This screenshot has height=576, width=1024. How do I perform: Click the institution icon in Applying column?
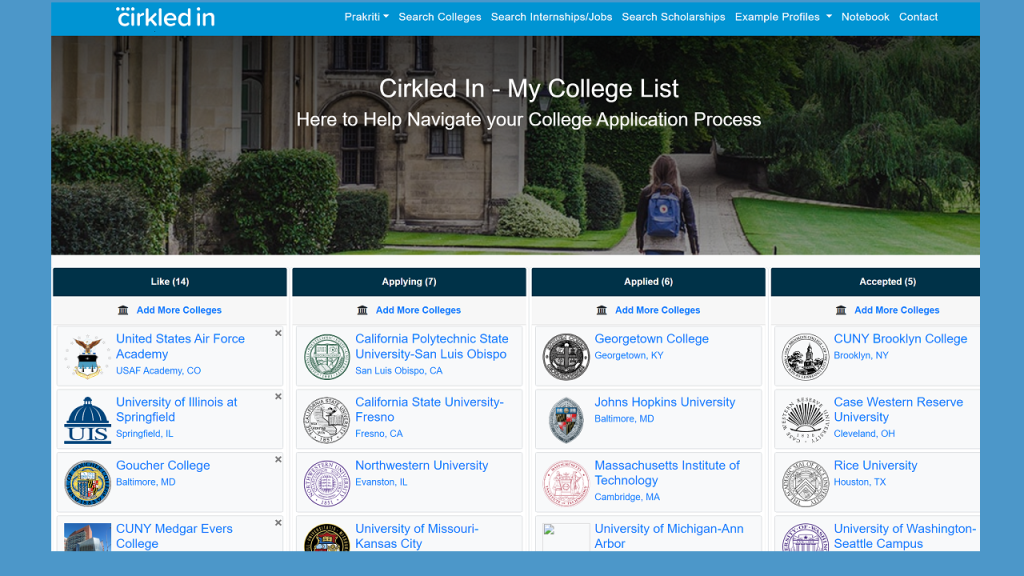362,310
